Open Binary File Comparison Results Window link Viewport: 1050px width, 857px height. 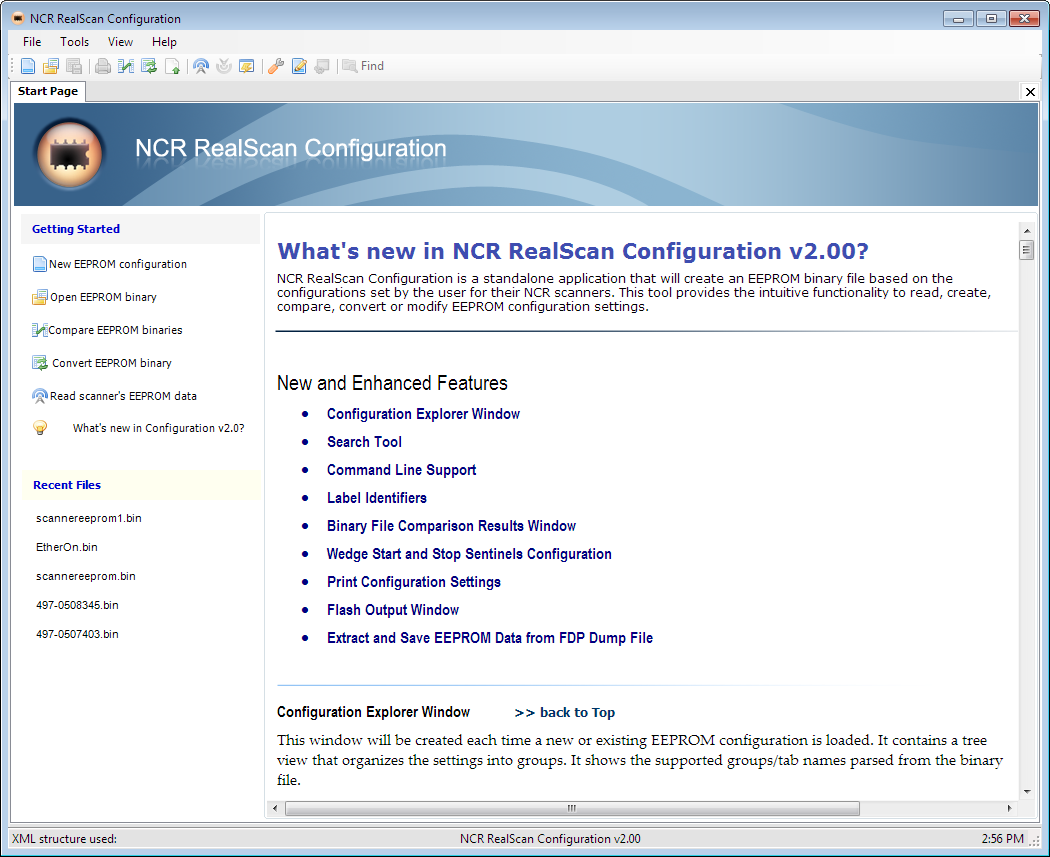[451, 526]
